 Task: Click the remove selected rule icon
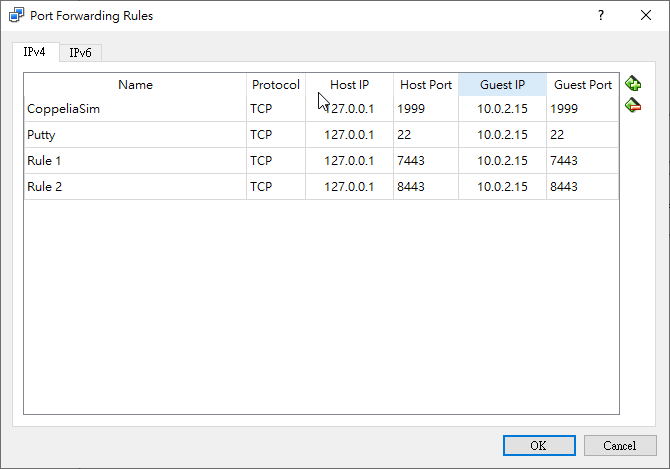point(633,105)
